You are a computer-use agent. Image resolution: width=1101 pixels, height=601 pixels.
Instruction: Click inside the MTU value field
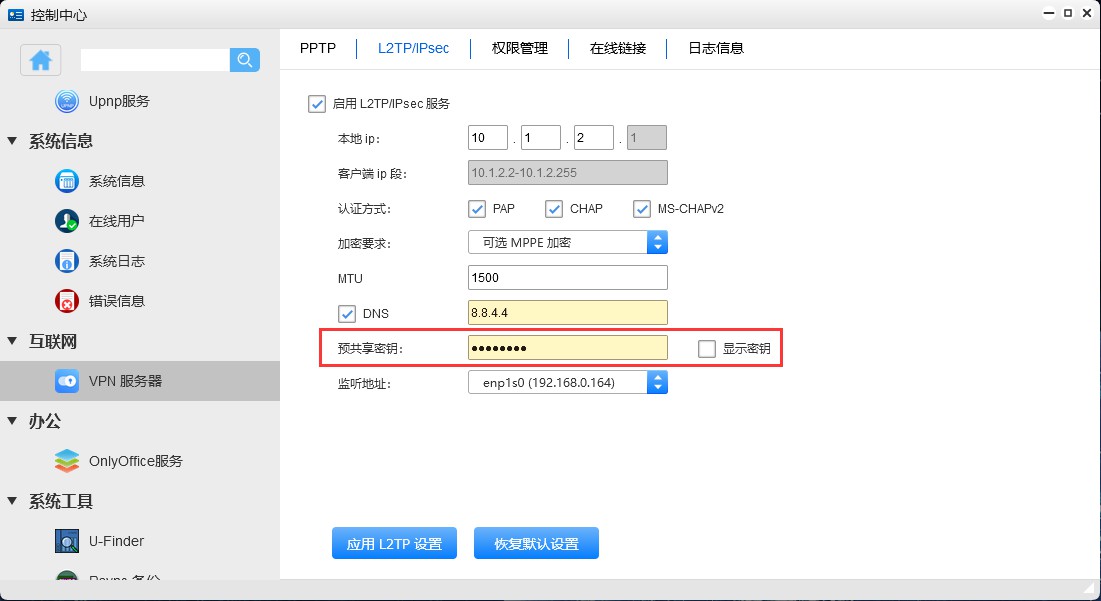567,277
